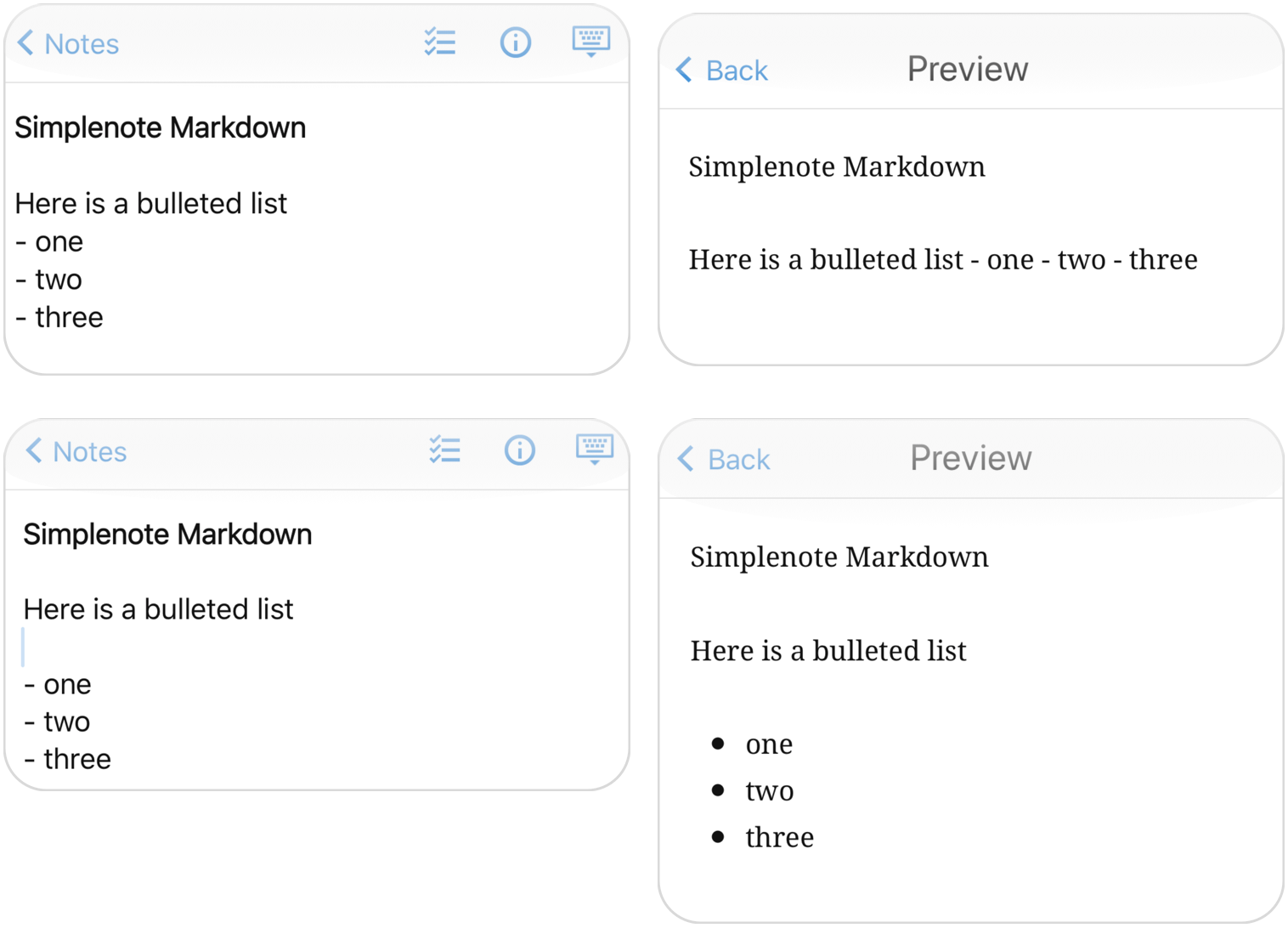Hide keyboard in the bottom note editor
The image size is (1288, 928).
coord(594,449)
